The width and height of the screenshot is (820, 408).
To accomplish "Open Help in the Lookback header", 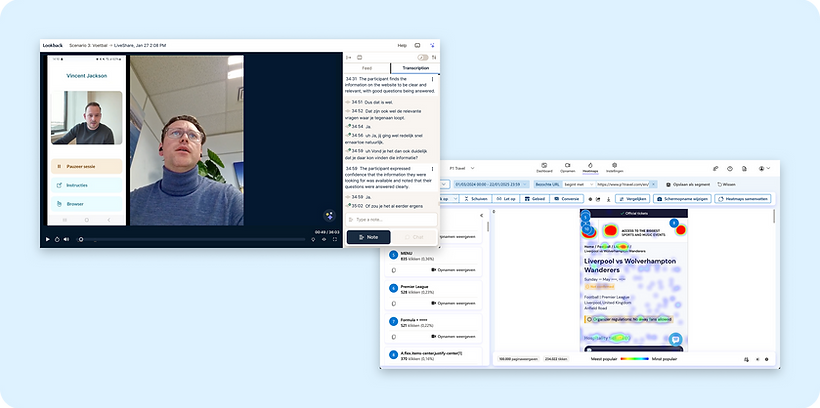I will 402,46.
